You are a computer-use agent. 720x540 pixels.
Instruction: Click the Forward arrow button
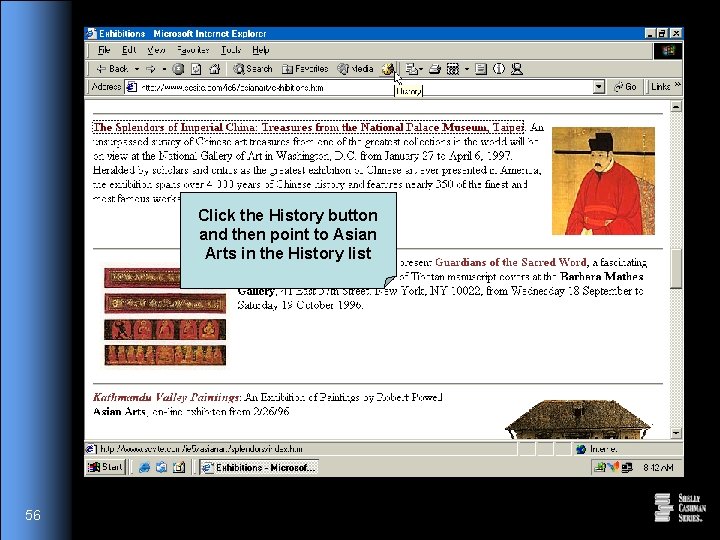tap(151, 69)
